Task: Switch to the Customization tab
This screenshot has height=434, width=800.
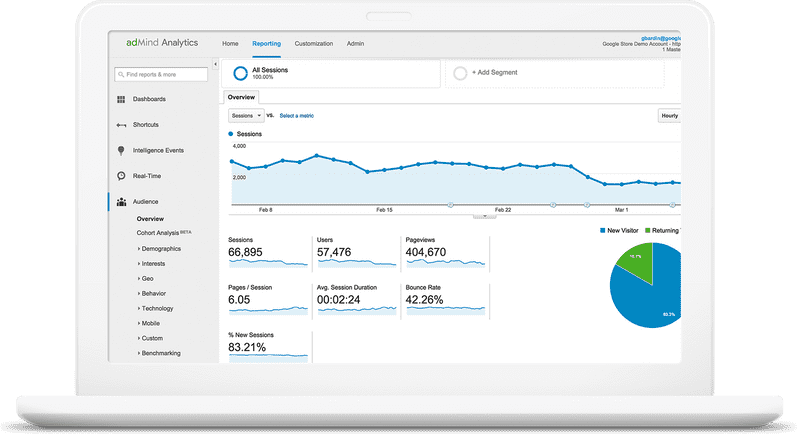Action: pyautogui.click(x=313, y=44)
